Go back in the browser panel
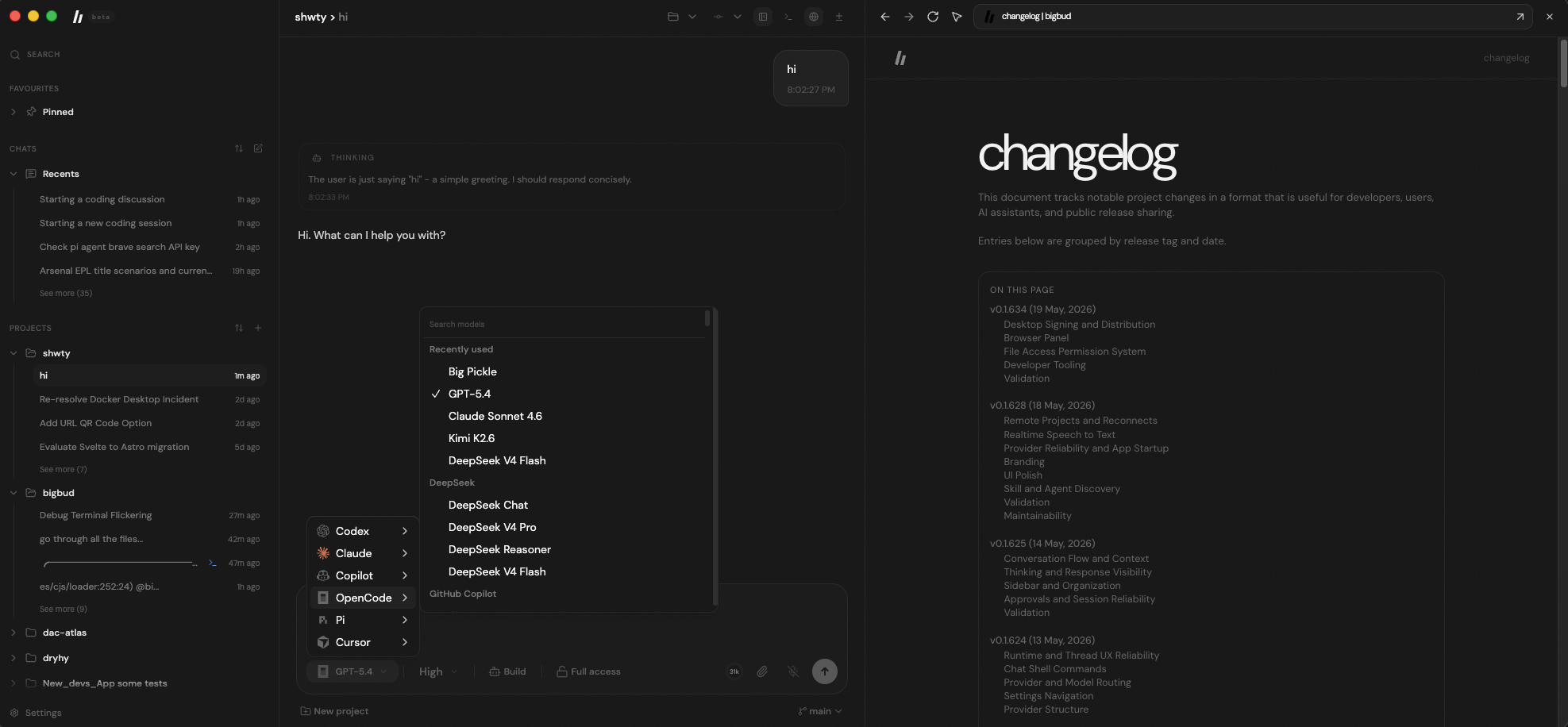This screenshot has height=727, width=1568. pos(885,17)
